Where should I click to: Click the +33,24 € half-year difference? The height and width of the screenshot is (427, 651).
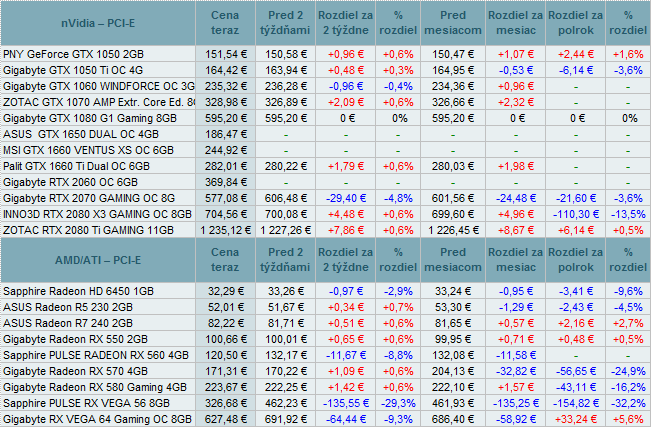tap(576, 419)
